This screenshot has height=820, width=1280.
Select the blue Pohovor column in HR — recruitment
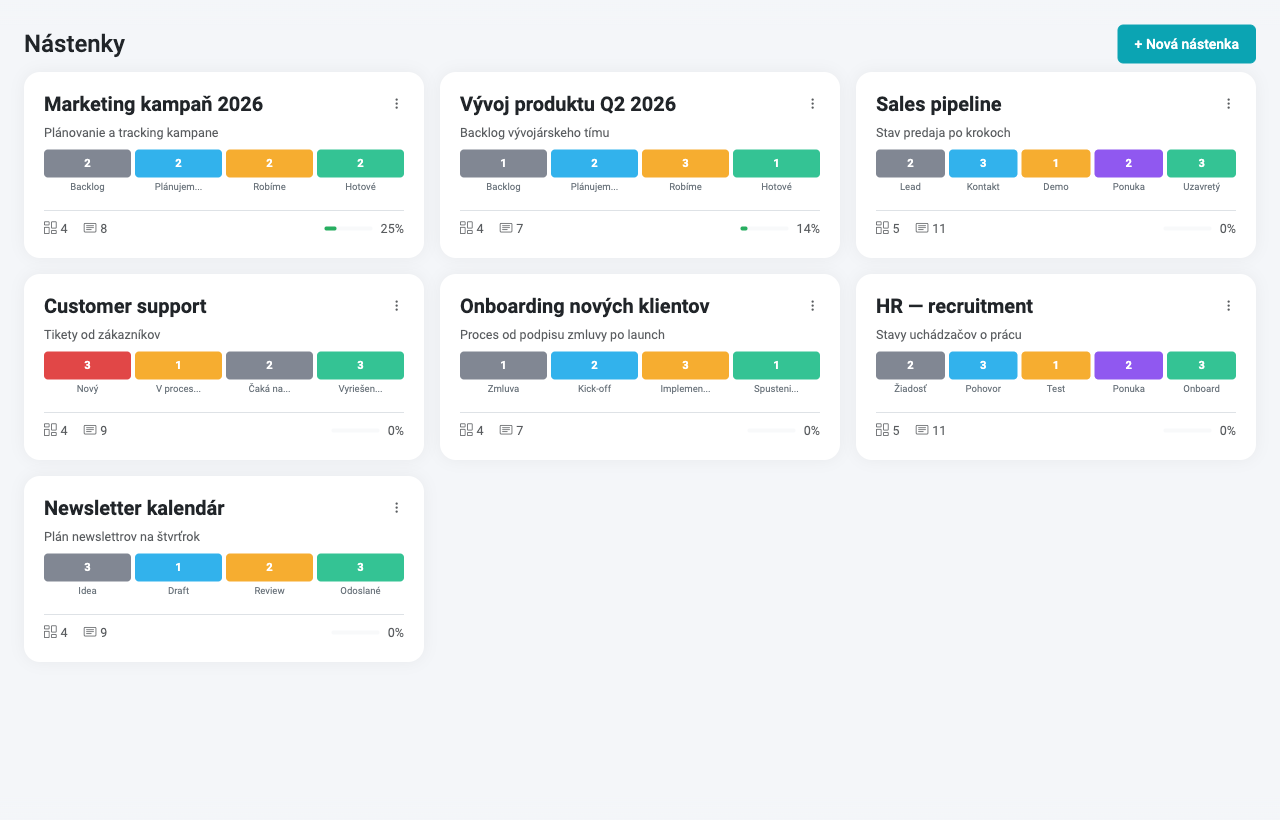[983, 365]
